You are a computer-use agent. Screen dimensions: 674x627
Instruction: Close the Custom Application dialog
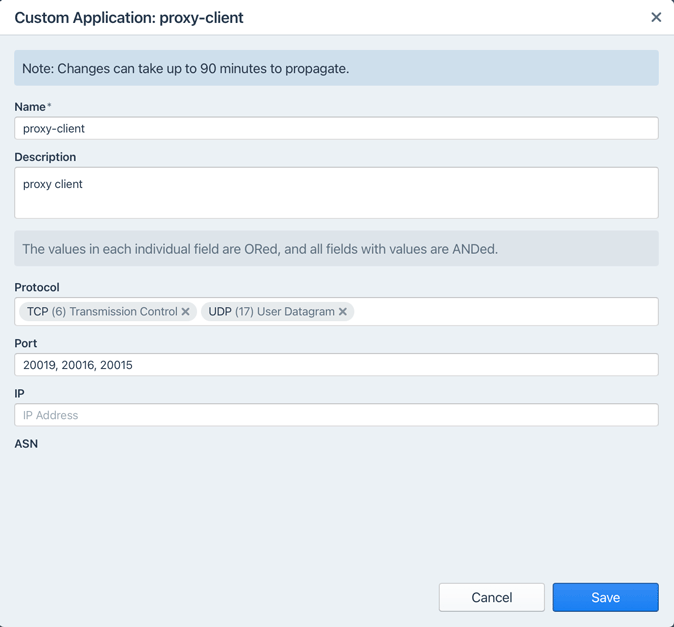pos(656,17)
